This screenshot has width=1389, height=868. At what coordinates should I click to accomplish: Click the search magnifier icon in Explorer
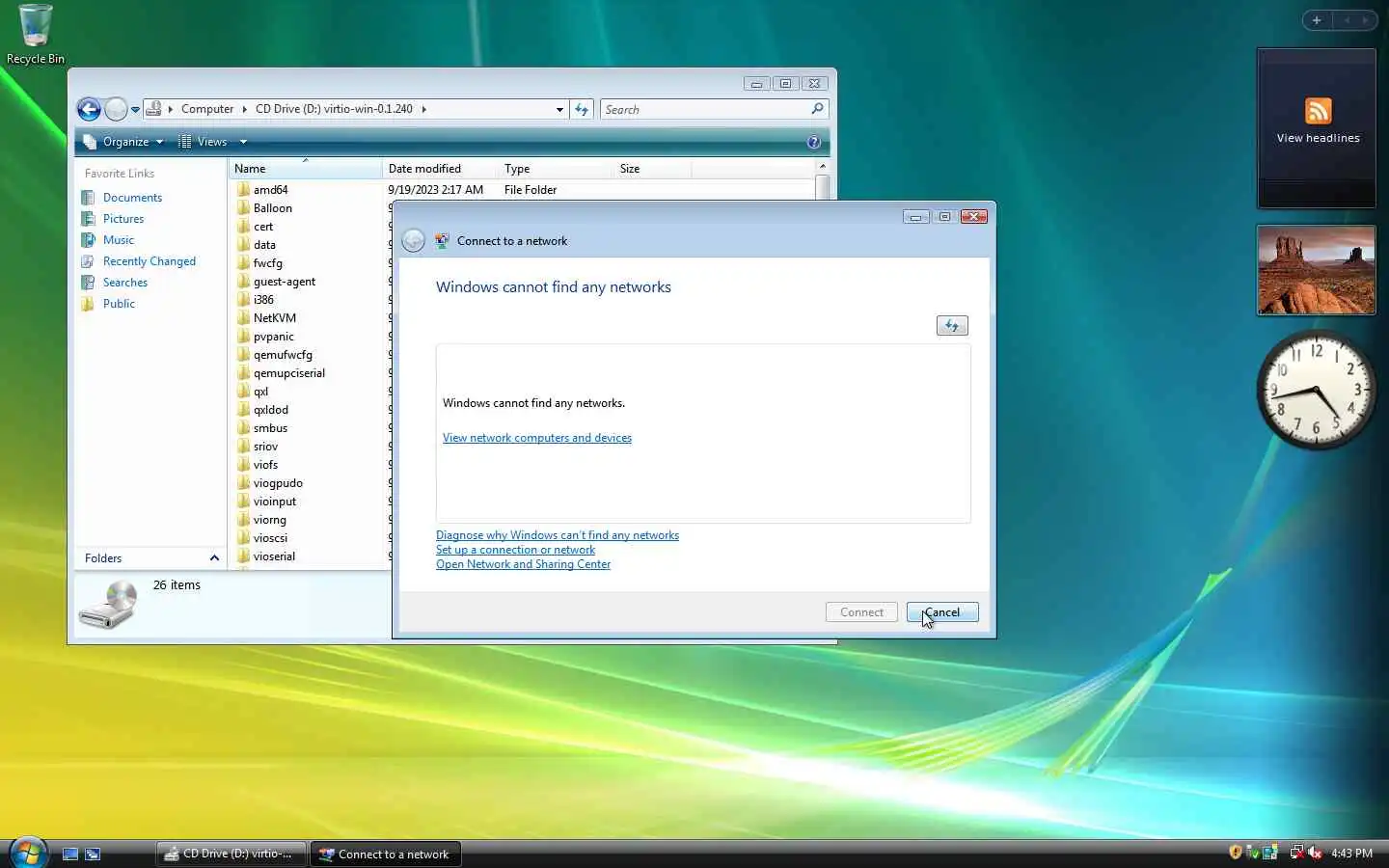pos(817,109)
